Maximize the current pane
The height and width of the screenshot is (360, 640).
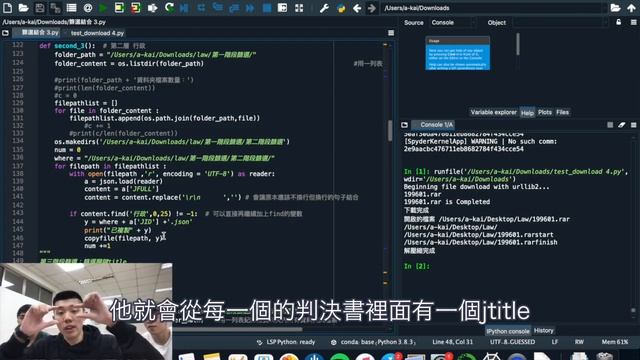(282, 8)
